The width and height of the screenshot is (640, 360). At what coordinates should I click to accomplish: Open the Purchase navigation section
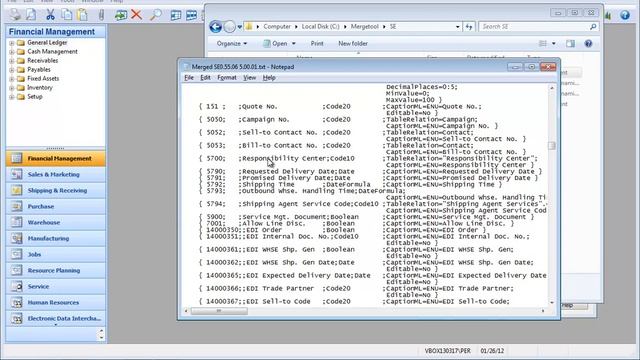pos(56,206)
